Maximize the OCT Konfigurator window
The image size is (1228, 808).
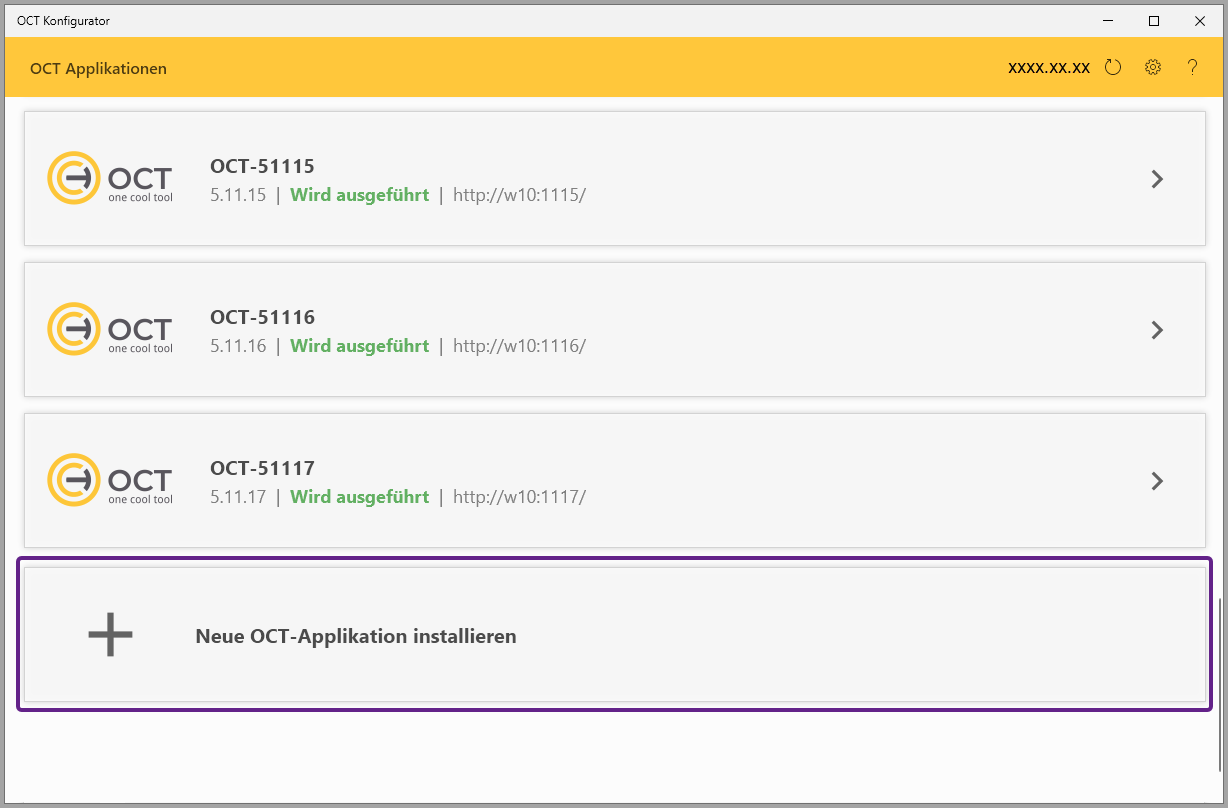click(x=1154, y=20)
